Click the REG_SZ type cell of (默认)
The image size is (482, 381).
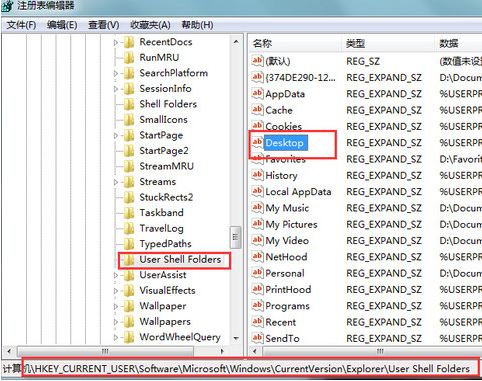click(x=363, y=61)
